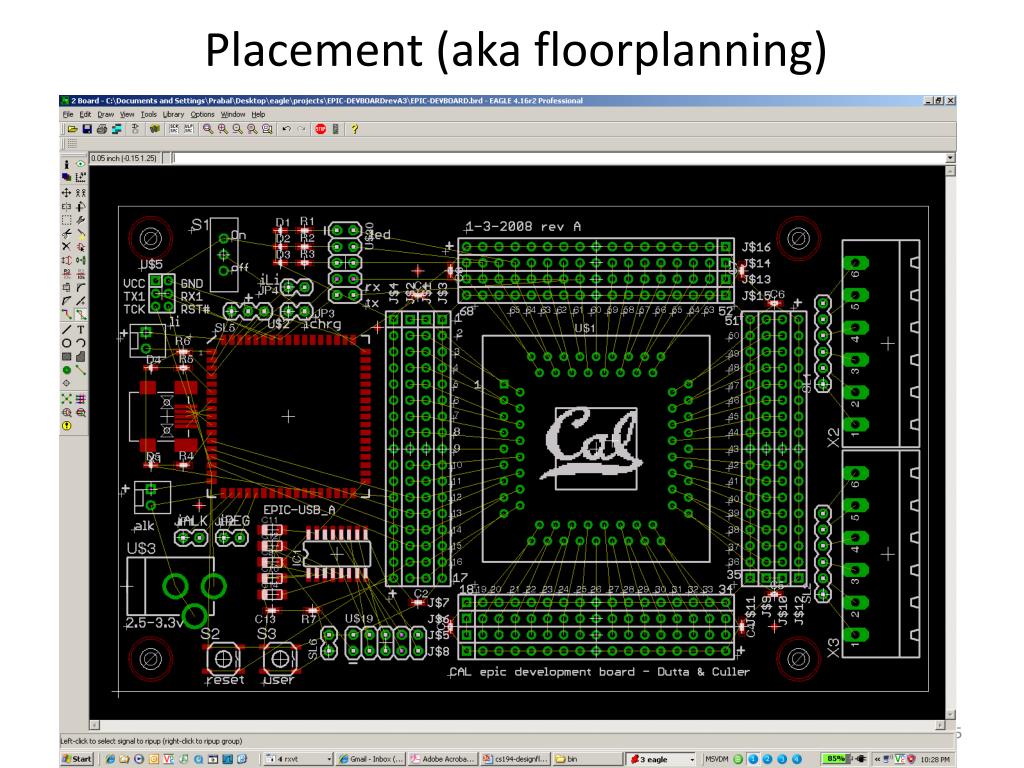
Task: Switch to Adobe Acrobat taskbar window
Action: point(442,759)
